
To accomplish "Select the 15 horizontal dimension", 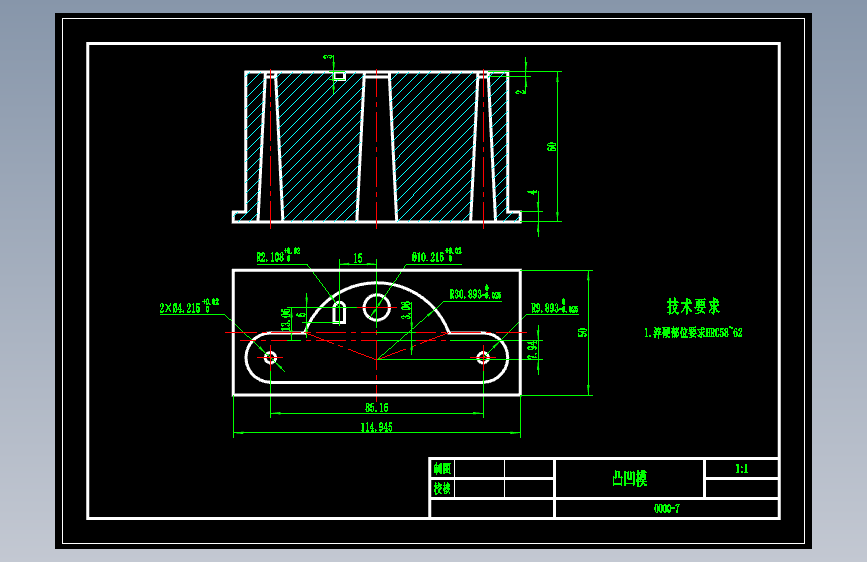I will [358, 258].
